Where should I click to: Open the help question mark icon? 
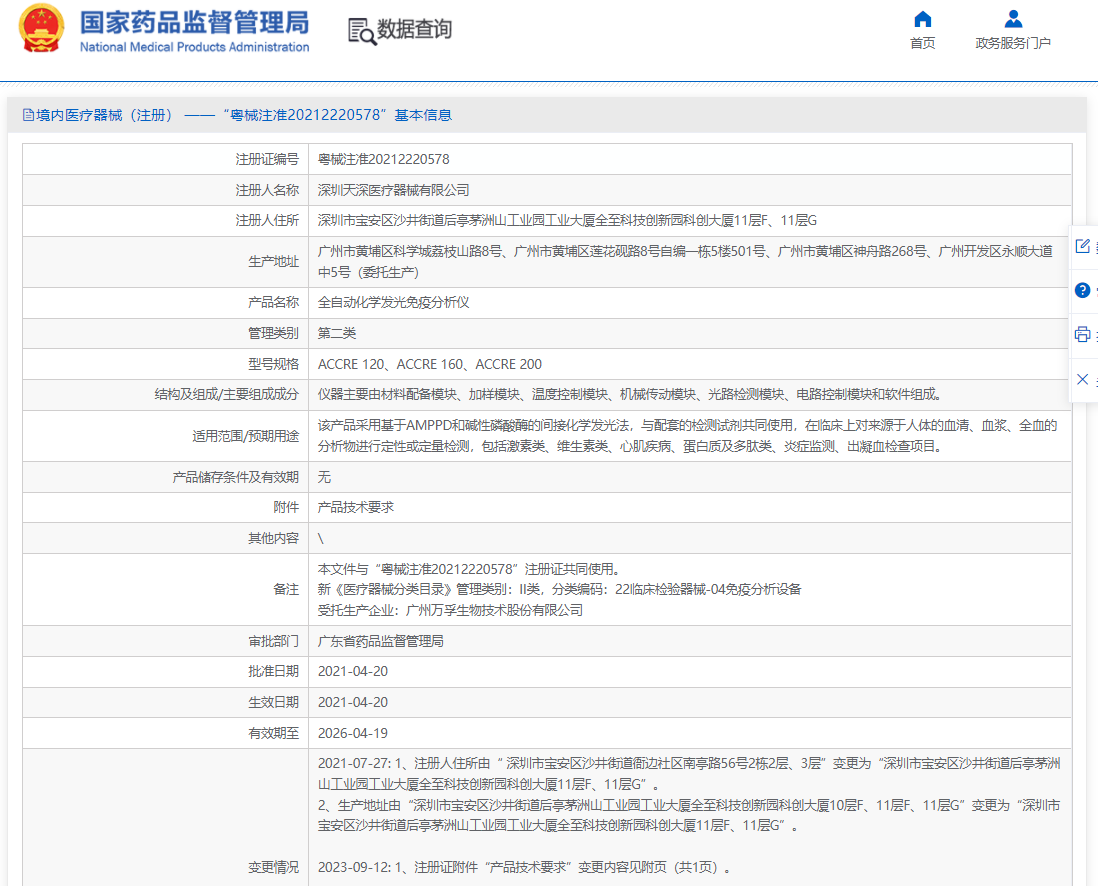point(1082,290)
